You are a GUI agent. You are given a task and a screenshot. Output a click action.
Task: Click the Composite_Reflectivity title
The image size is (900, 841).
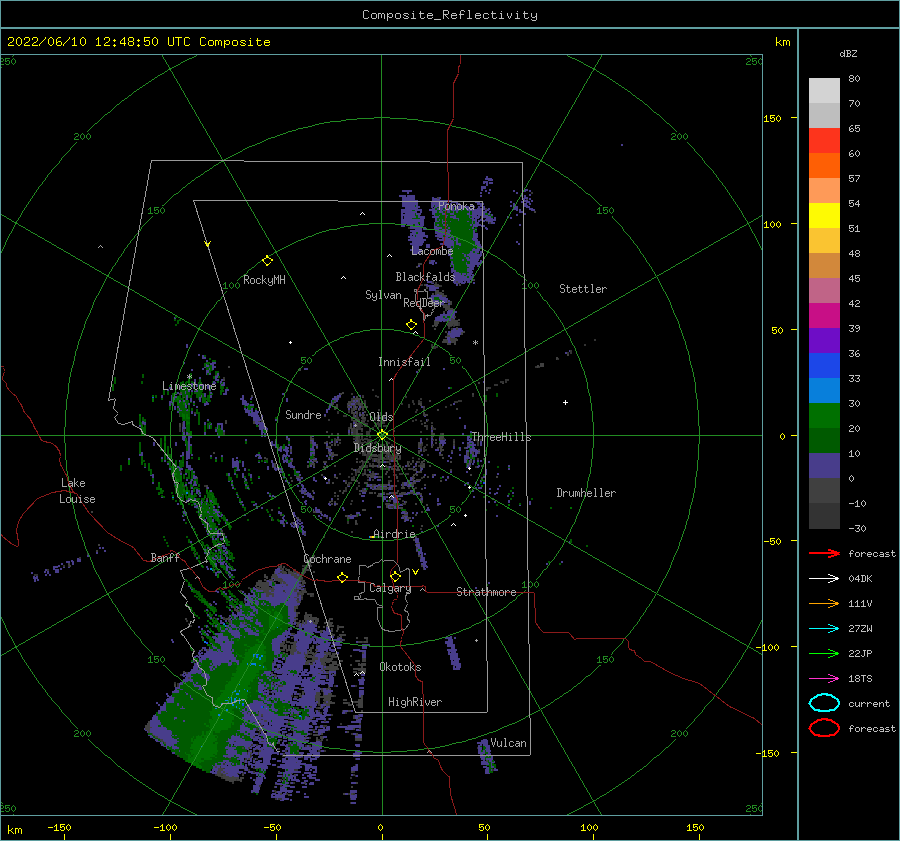click(x=450, y=15)
